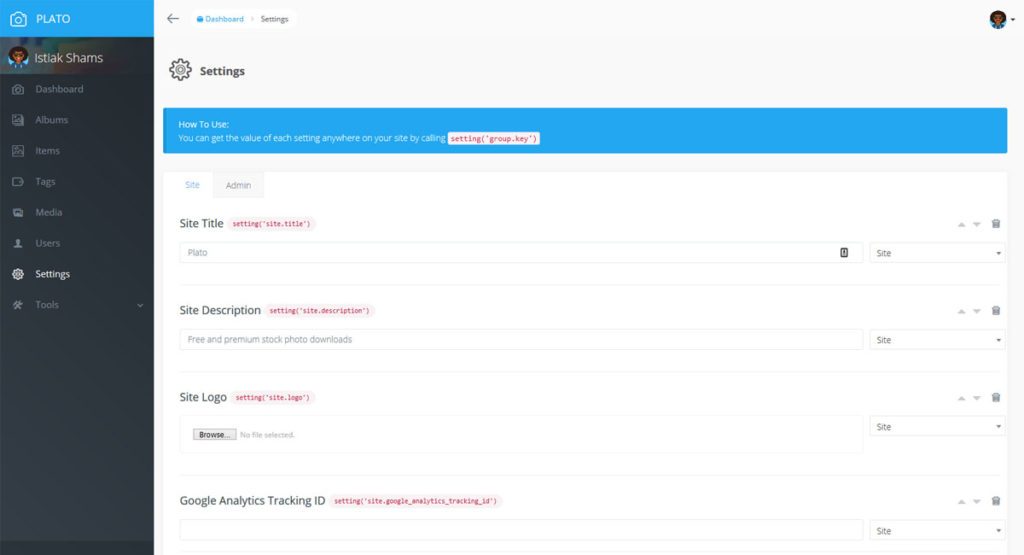Move Google Analytics setting up

tap(961, 501)
